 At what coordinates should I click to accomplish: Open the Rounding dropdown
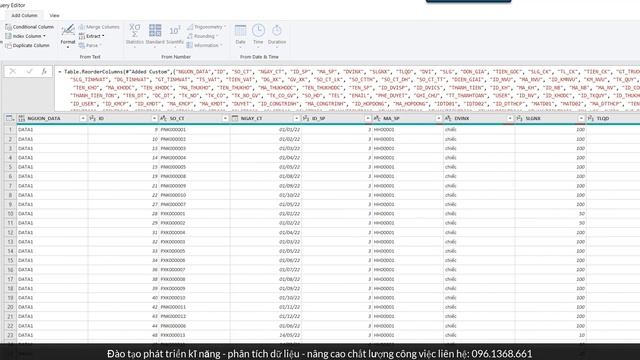[202, 36]
